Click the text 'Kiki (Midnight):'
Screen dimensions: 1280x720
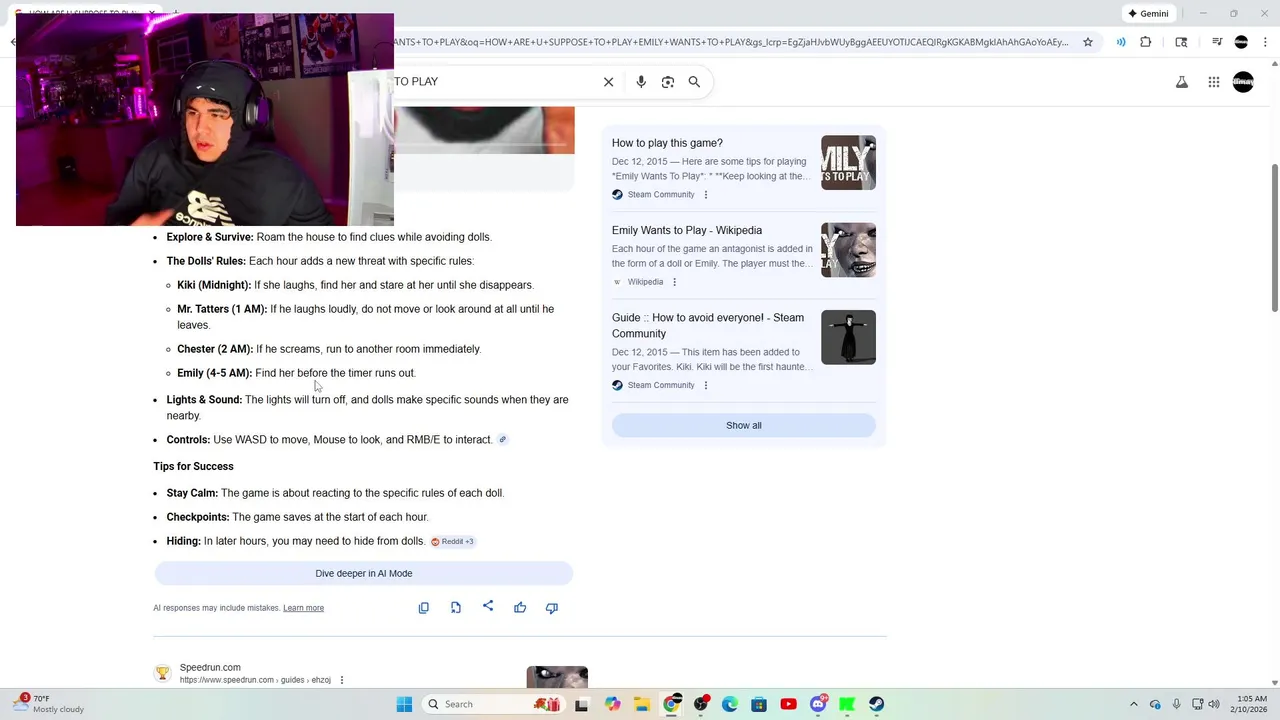pyautogui.click(x=214, y=285)
